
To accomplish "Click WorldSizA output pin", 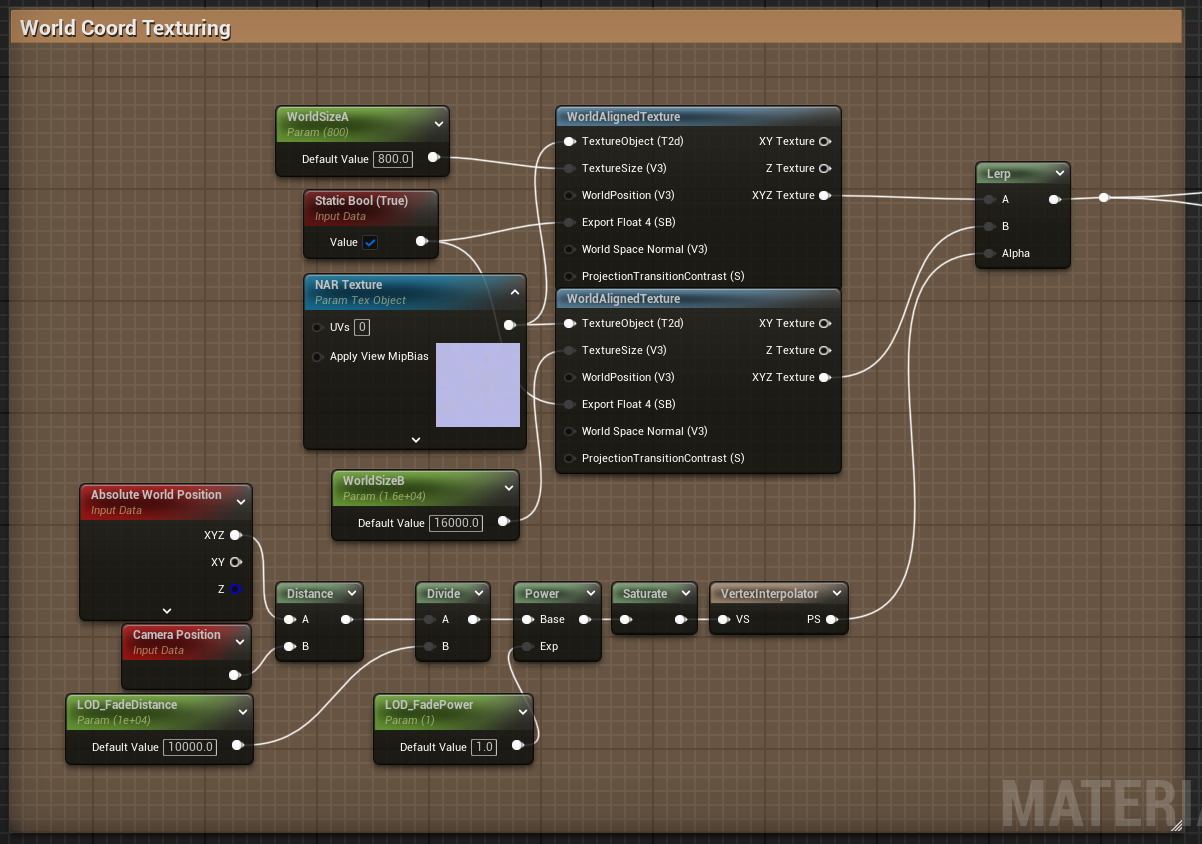I will coord(434,158).
